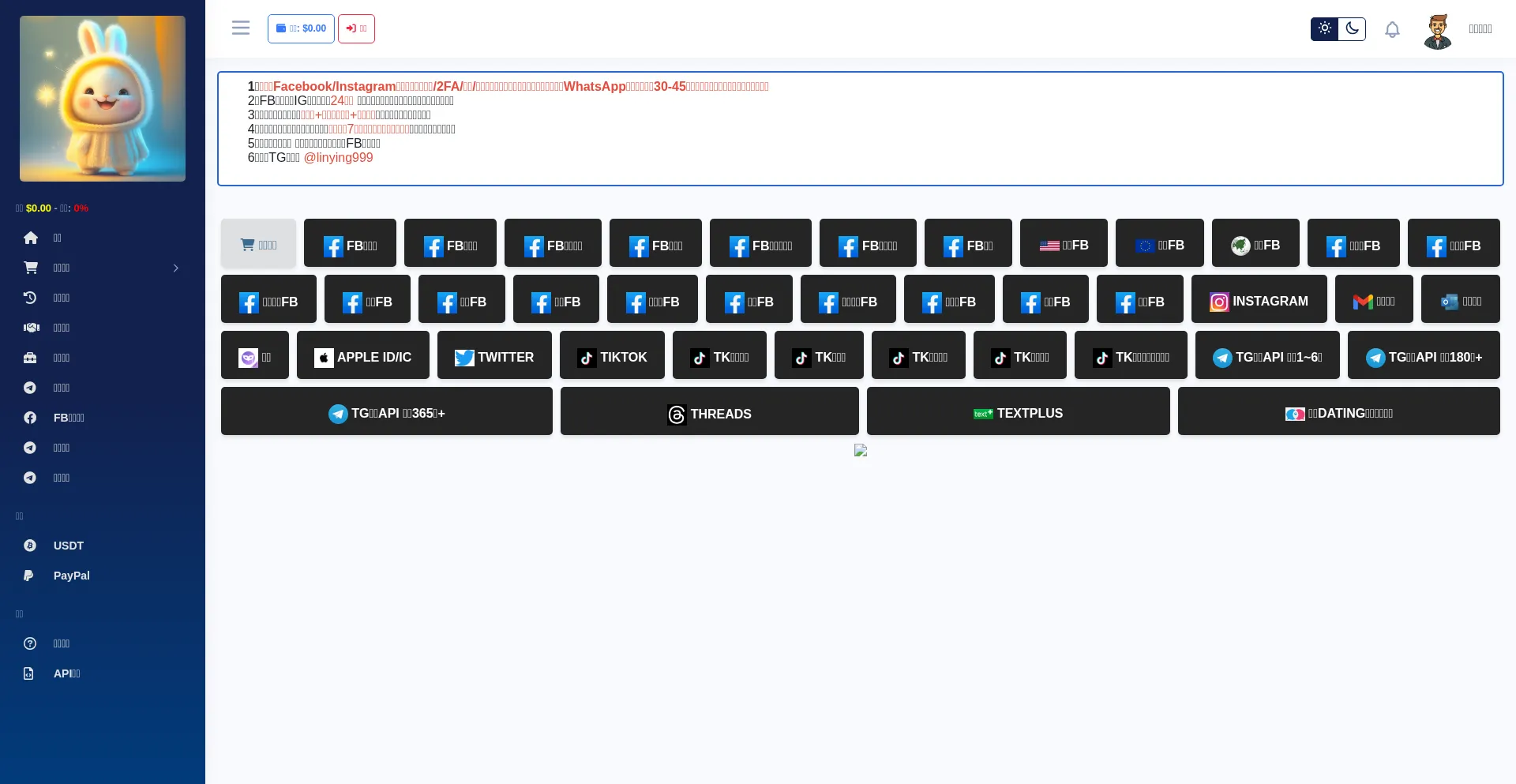Open notifications via the bell icon
Image resolution: width=1516 pixels, height=784 pixels.
click(x=1392, y=29)
